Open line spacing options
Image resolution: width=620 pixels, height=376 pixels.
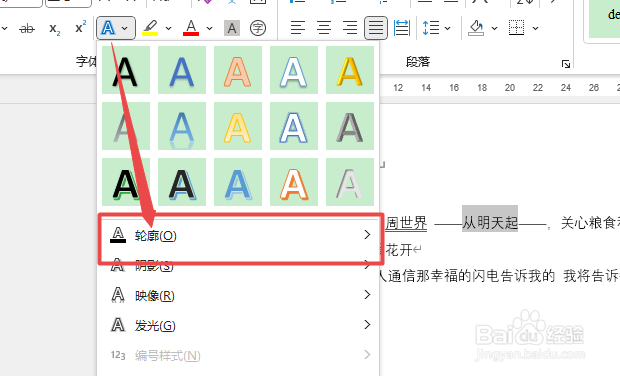tap(431, 28)
